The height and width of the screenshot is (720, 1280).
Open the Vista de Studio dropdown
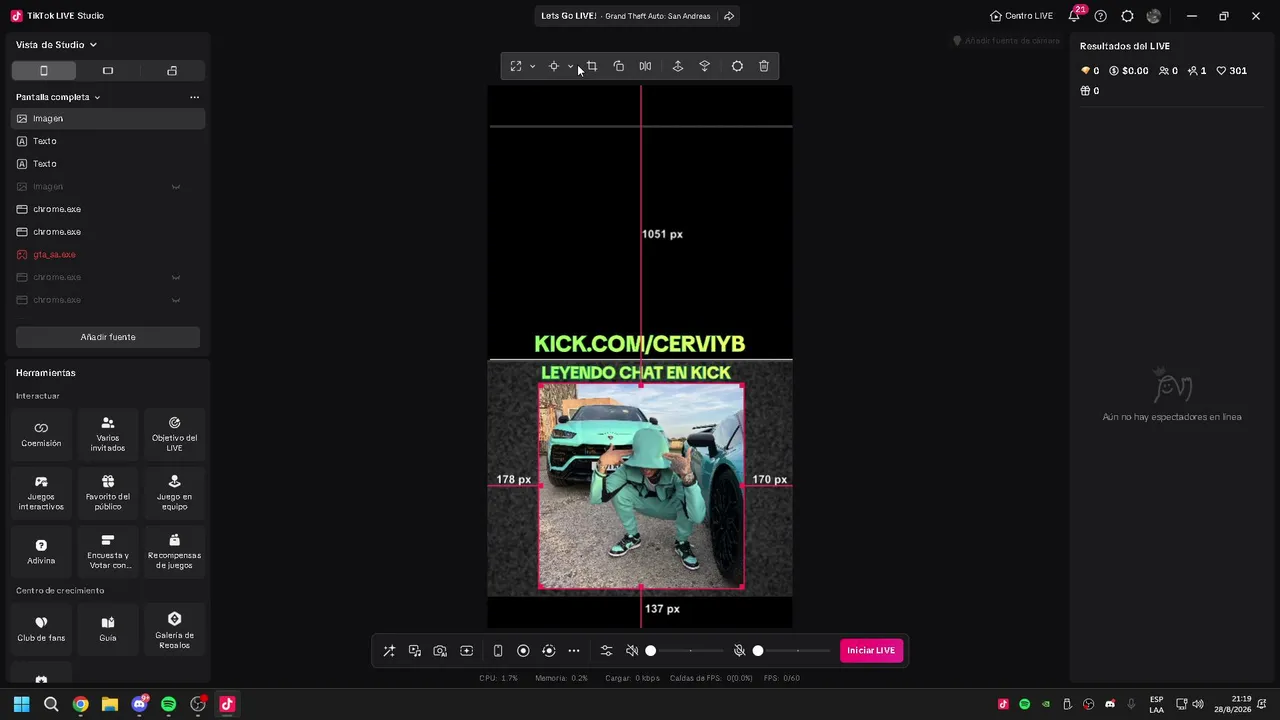57,45
